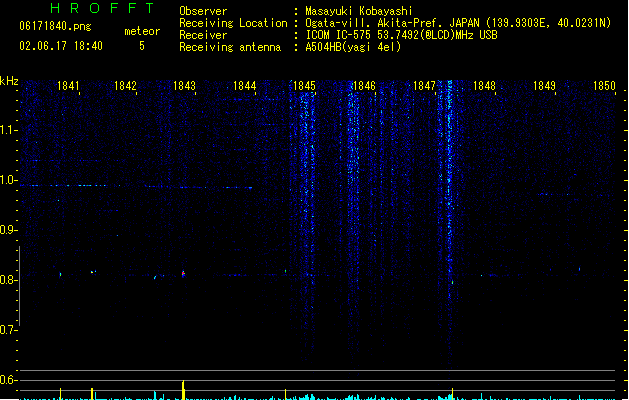This screenshot has height=400, width=629.
Task: Click observer name Masayuki Kobayashi
Action: pos(359,11)
